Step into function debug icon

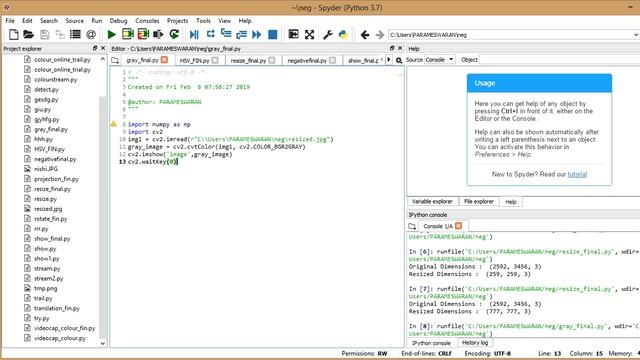pos(226,34)
